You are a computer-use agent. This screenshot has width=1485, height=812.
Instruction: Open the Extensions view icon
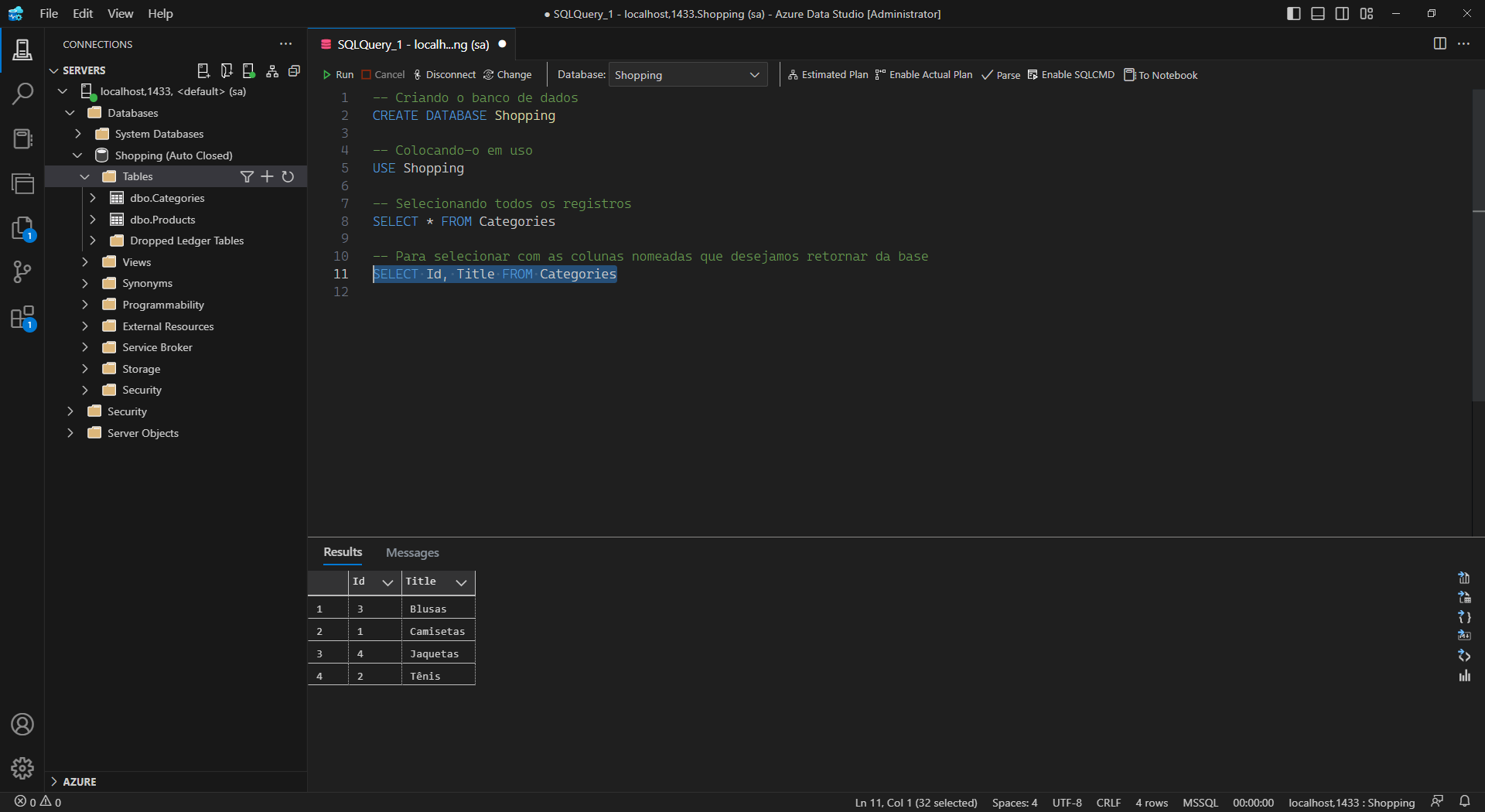[x=22, y=317]
